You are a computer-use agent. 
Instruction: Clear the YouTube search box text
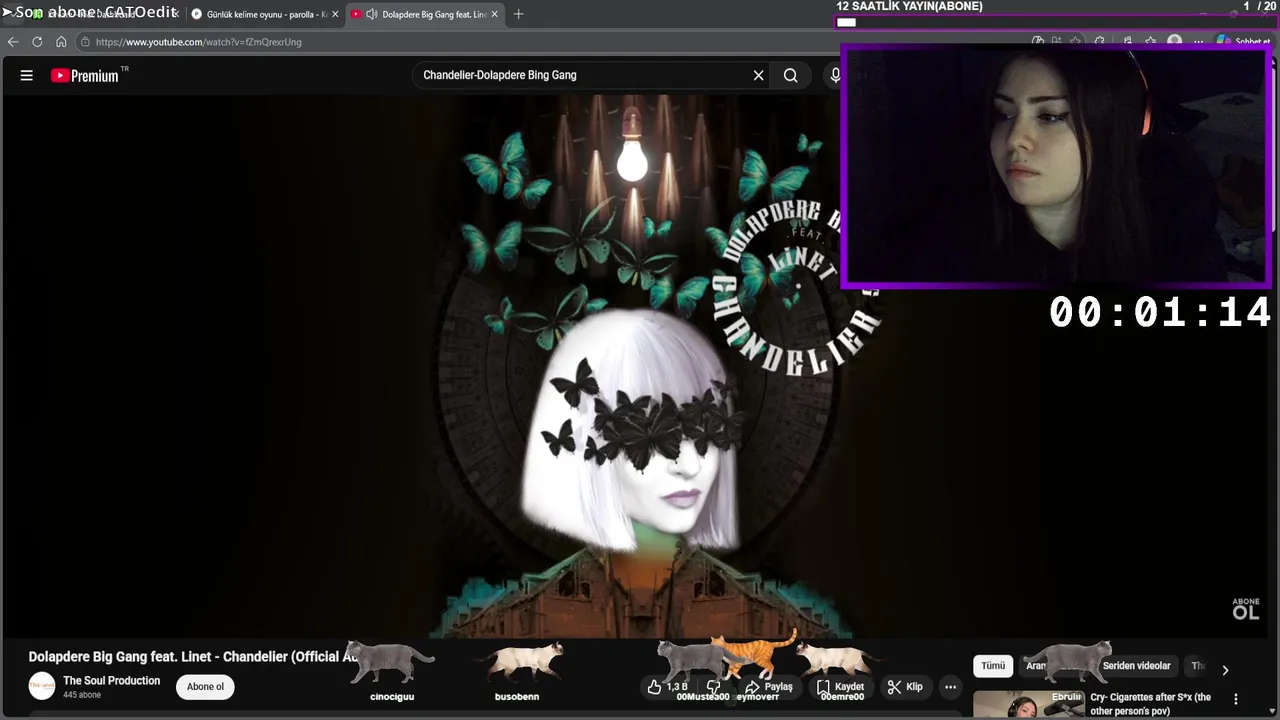point(758,75)
